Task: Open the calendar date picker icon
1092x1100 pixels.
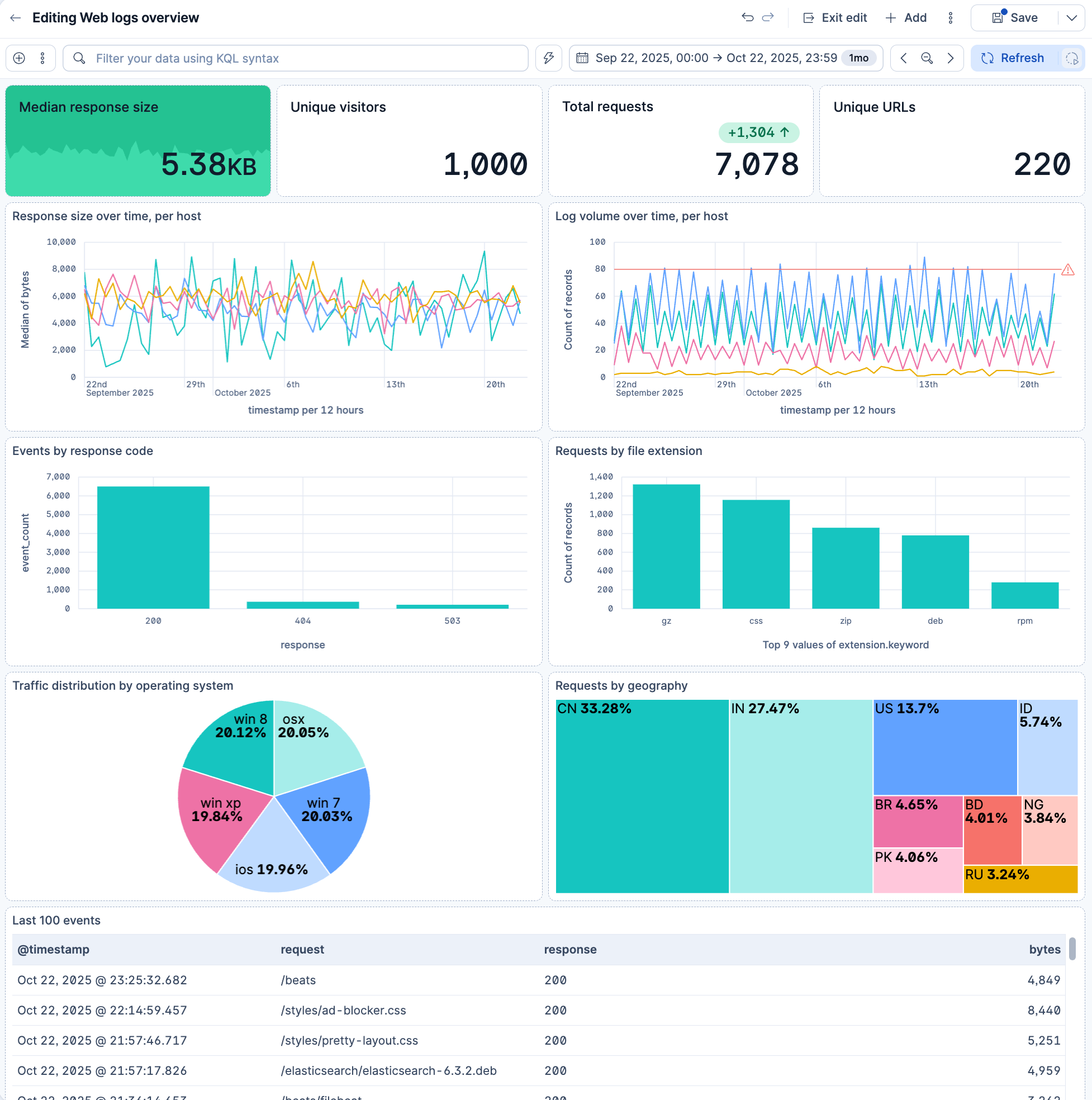Action: pos(582,58)
